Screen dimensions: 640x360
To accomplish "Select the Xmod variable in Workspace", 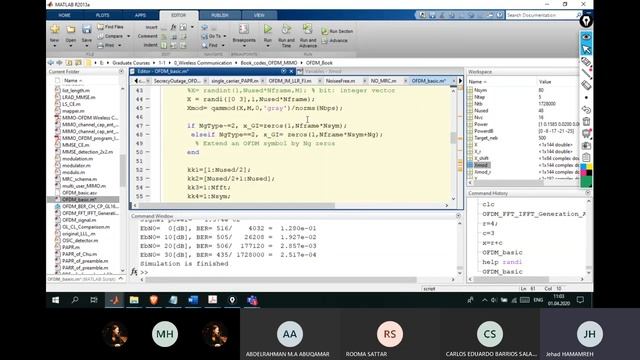I will point(481,165).
